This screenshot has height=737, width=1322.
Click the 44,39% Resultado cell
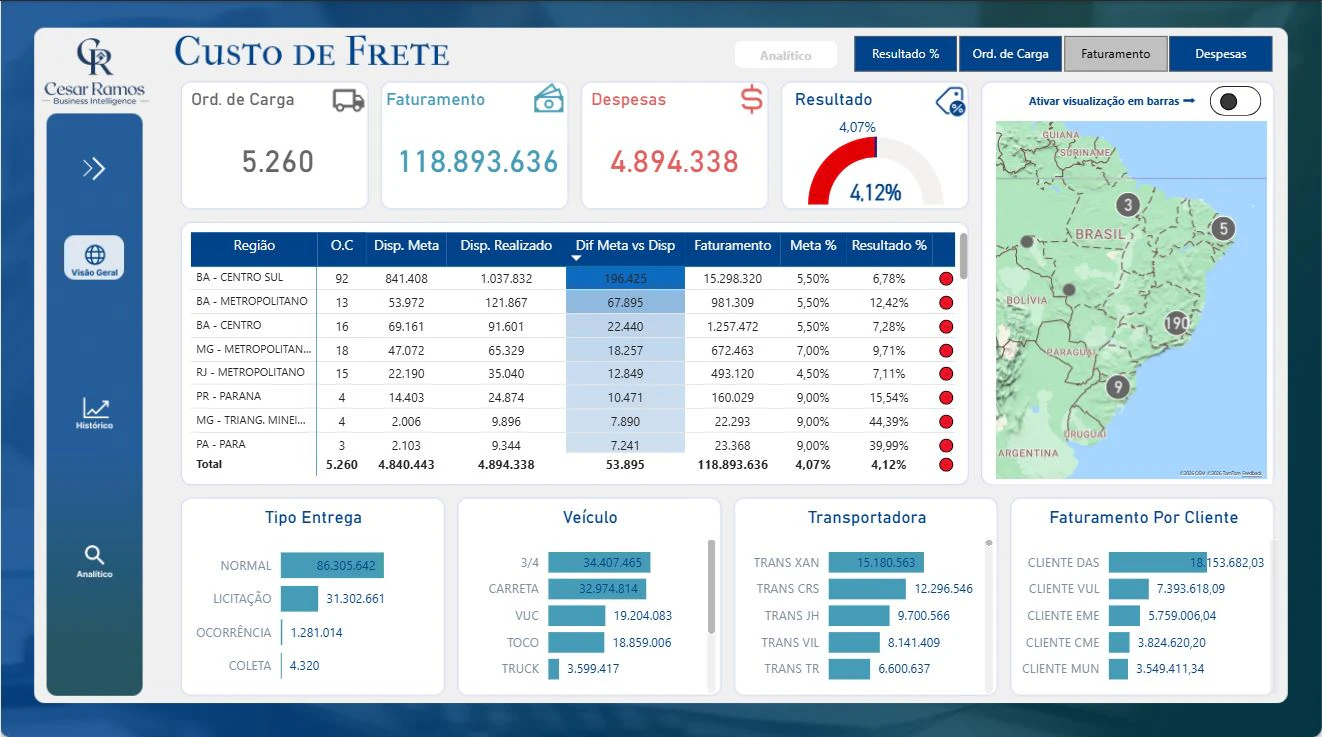click(x=888, y=422)
